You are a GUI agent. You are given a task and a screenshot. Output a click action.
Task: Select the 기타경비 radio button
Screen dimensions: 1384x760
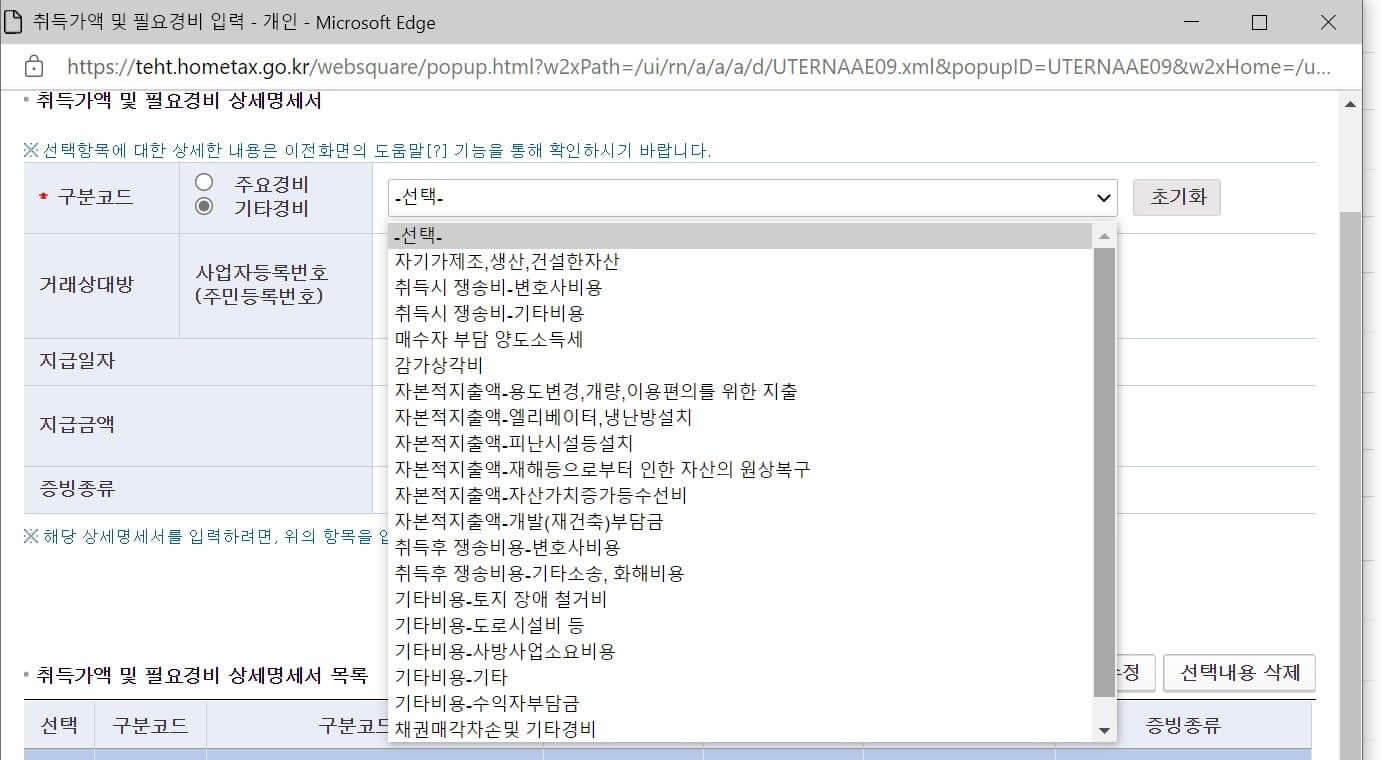pyautogui.click(x=204, y=207)
